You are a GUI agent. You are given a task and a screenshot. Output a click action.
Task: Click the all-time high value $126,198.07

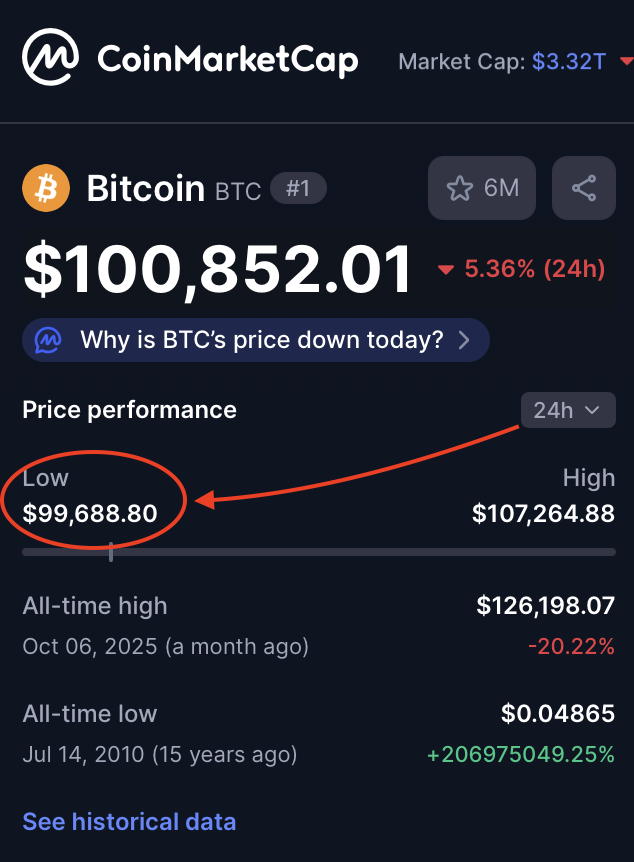coord(545,606)
